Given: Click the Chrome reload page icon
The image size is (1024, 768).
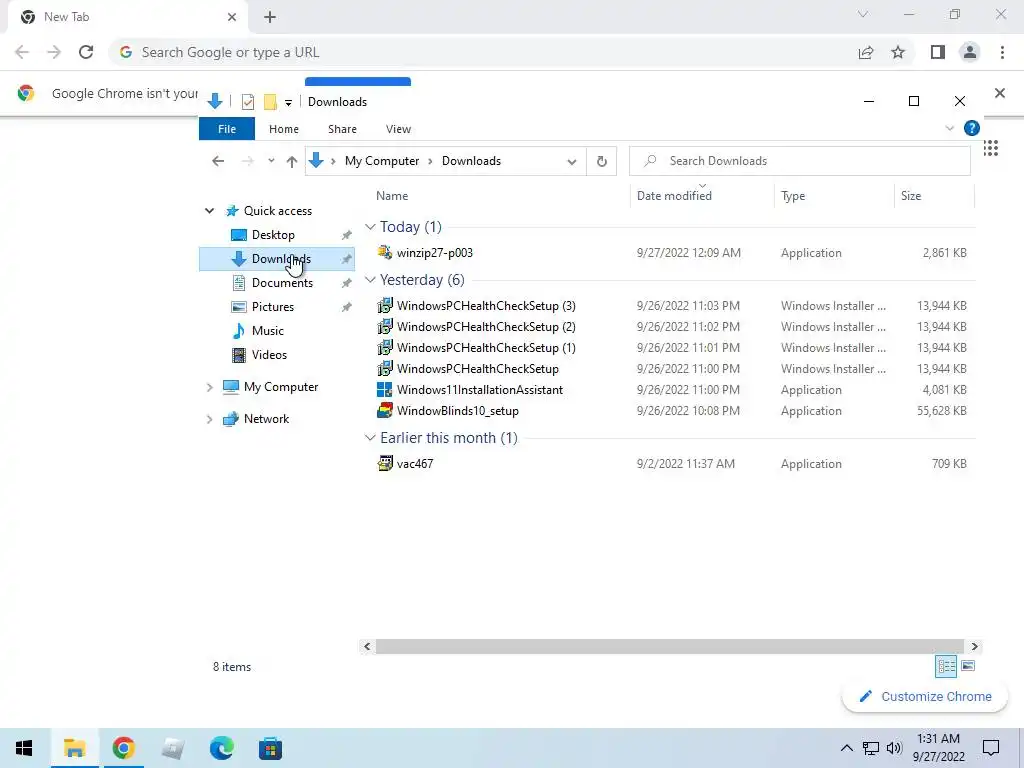Looking at the screenshot, I should [x=86, y=52].
